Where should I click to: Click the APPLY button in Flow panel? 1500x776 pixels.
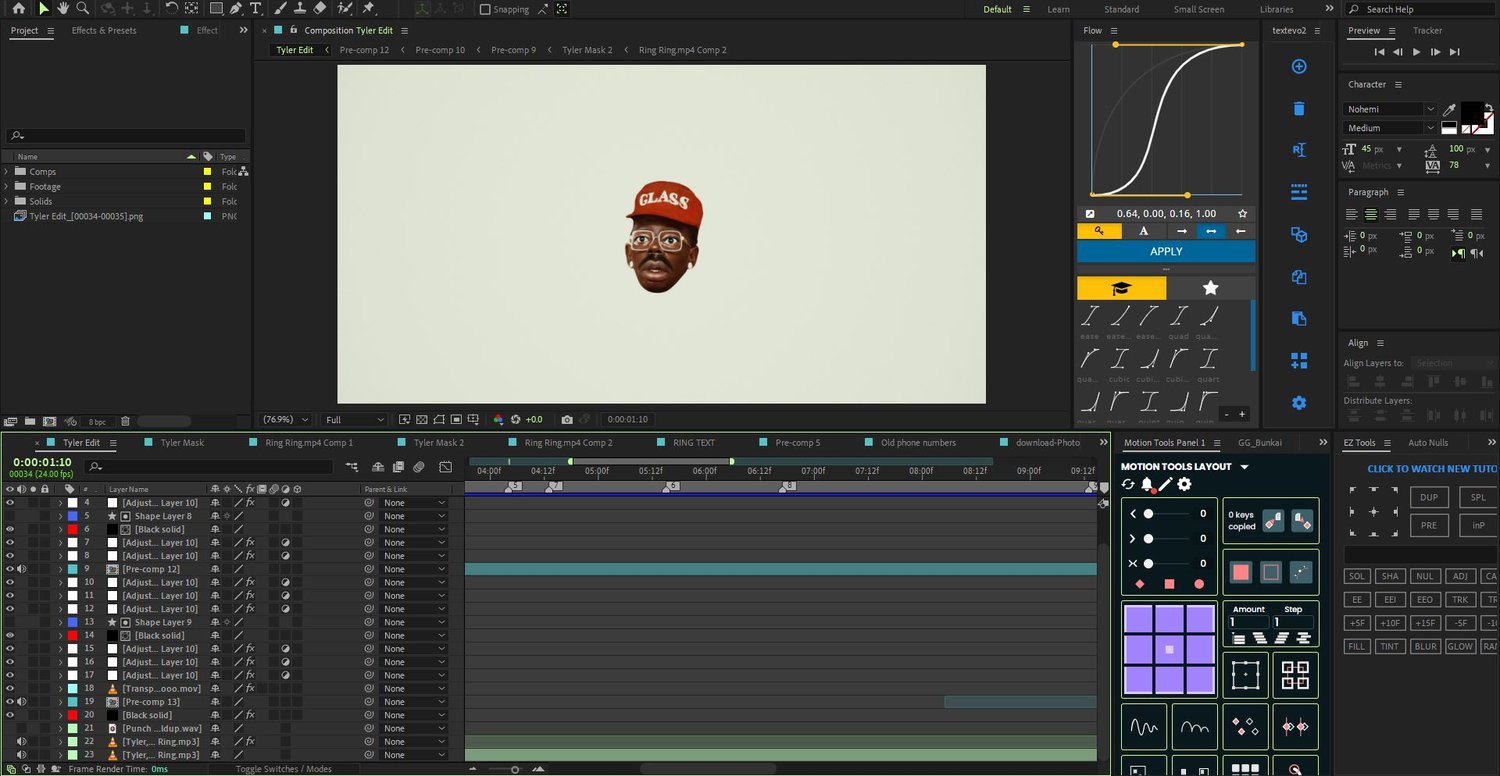(1166, 252)
